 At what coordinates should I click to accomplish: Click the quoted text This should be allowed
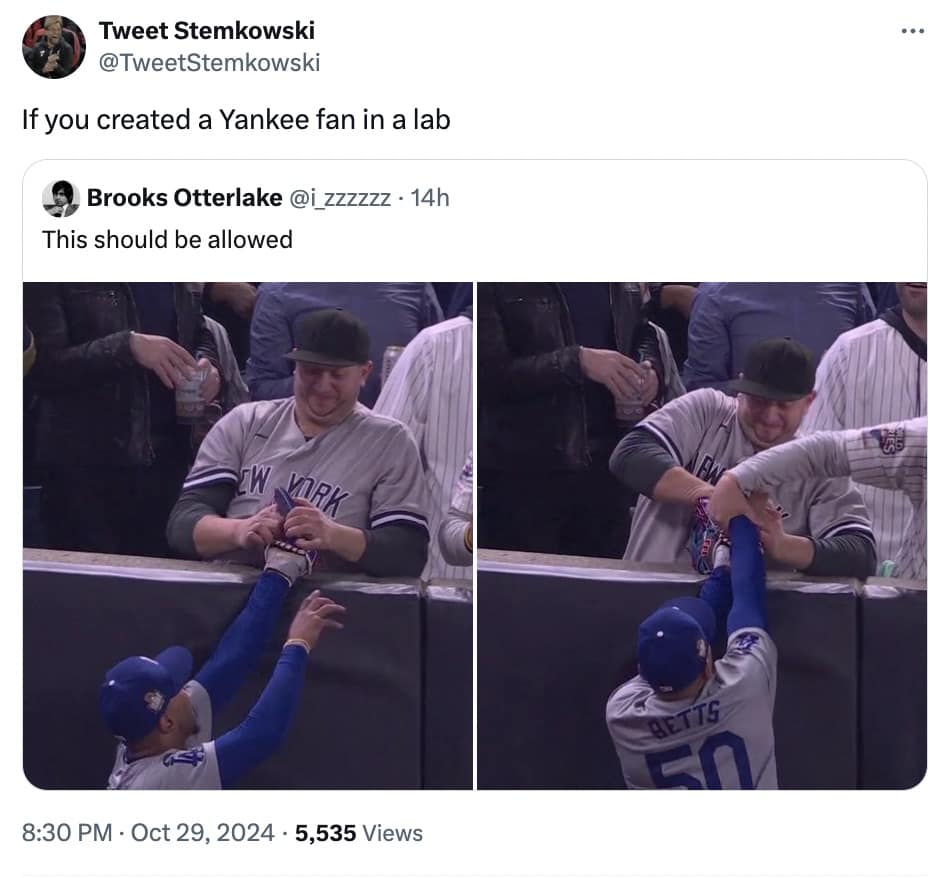(x=167, y=239)
